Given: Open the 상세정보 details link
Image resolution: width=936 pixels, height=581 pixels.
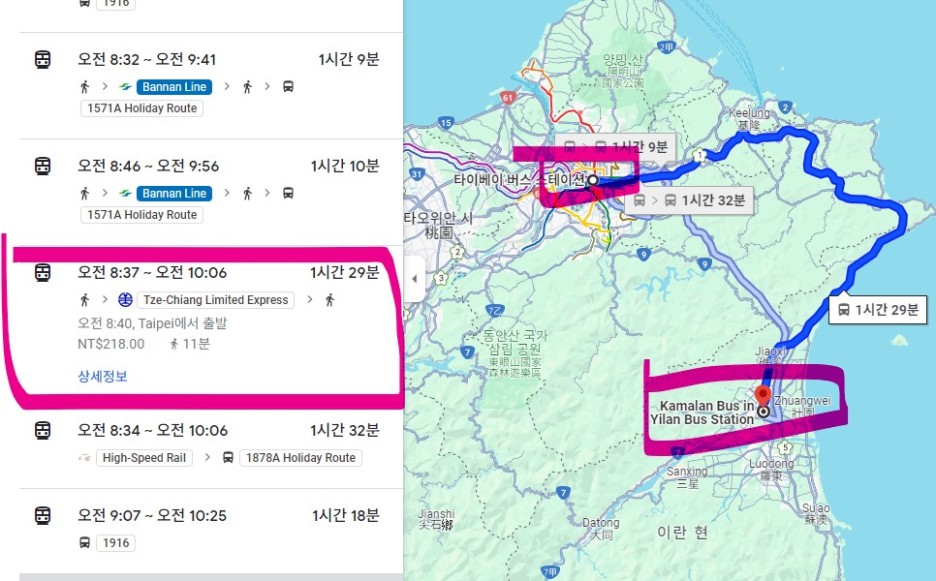Looking at the screenshot, I should tap(103, 376).
